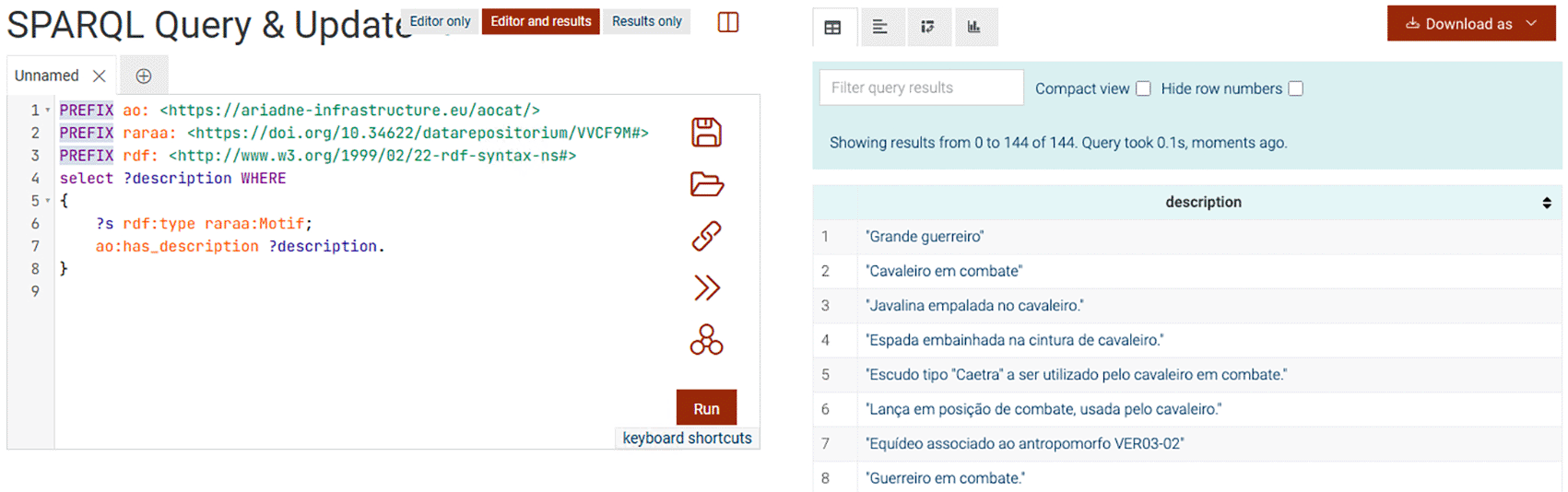Add a new query tab with the plus icon

point(144,76)
